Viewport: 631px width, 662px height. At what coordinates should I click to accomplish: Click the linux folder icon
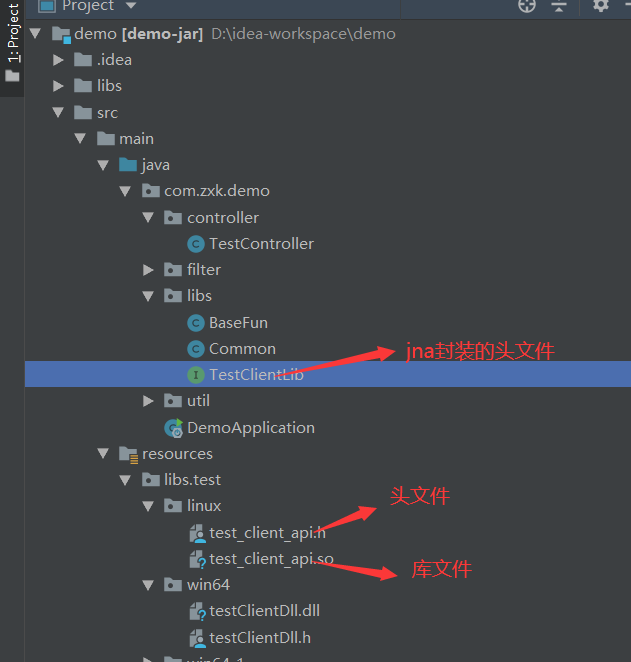[x=173, y=506]
